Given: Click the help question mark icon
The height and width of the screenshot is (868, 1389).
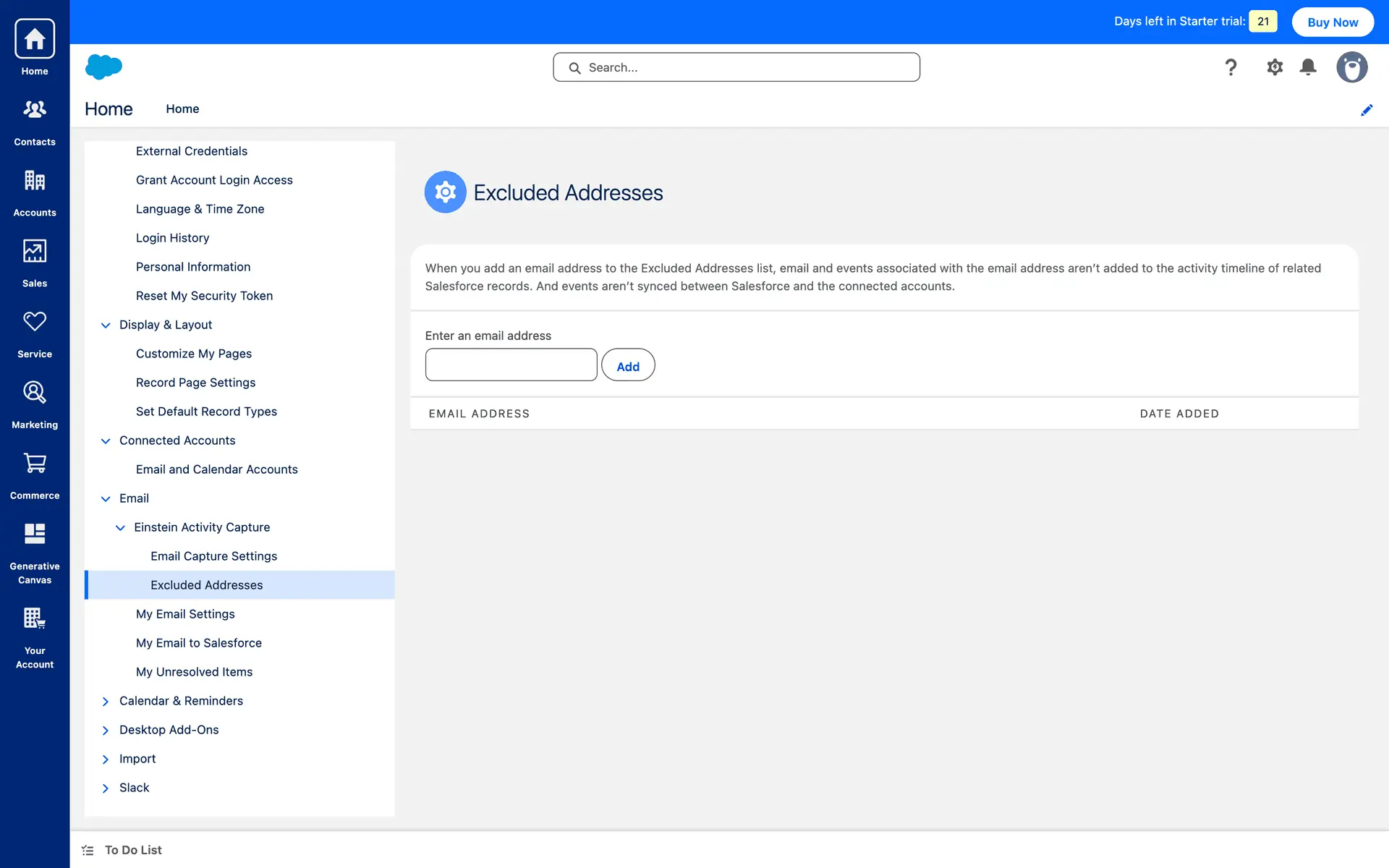Looking at the screenshot, I should (1231, 67).
